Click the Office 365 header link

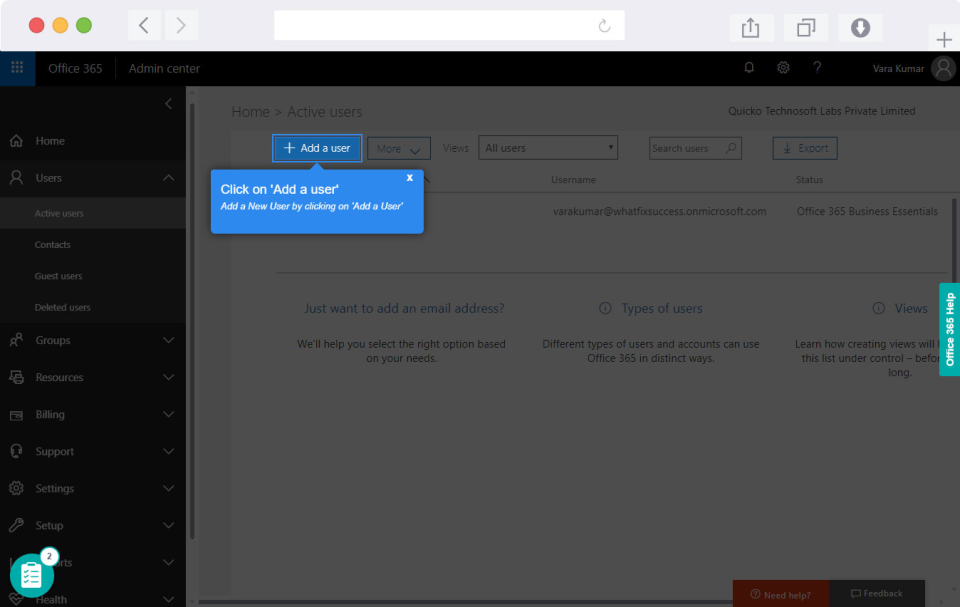point(75,69)
